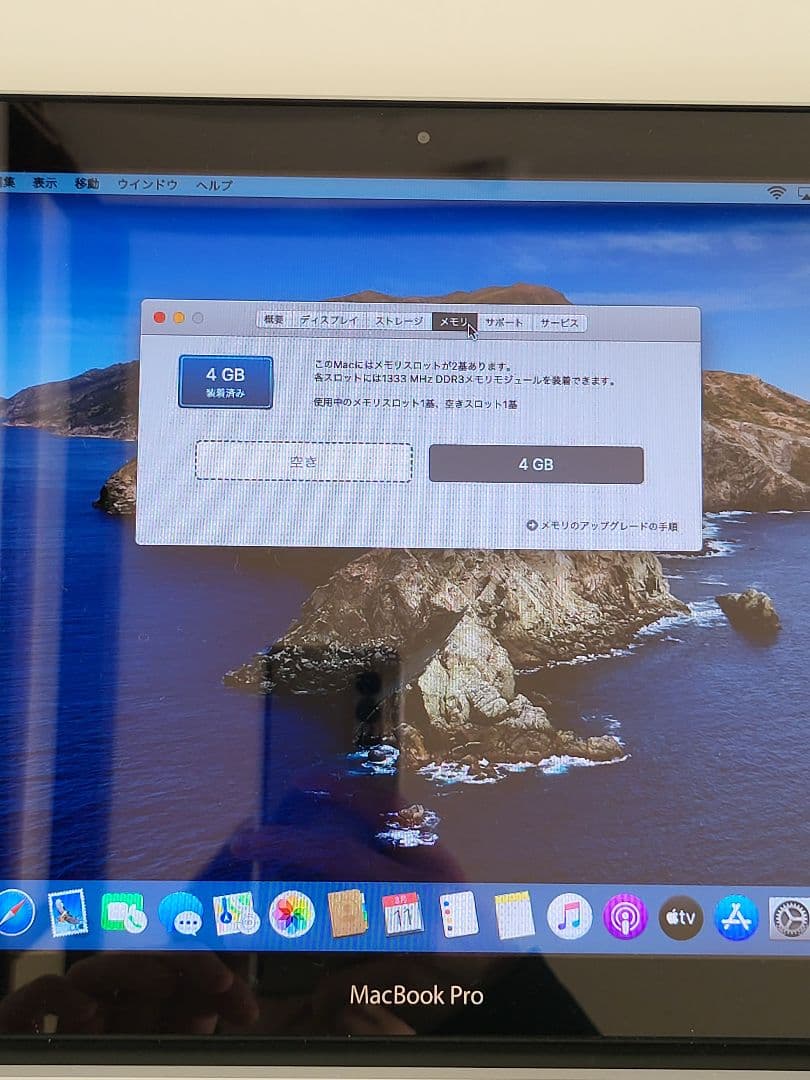Open the Photos app
Image resolution: width=810 pixels, height=1080 pixels.
point(290,918)
